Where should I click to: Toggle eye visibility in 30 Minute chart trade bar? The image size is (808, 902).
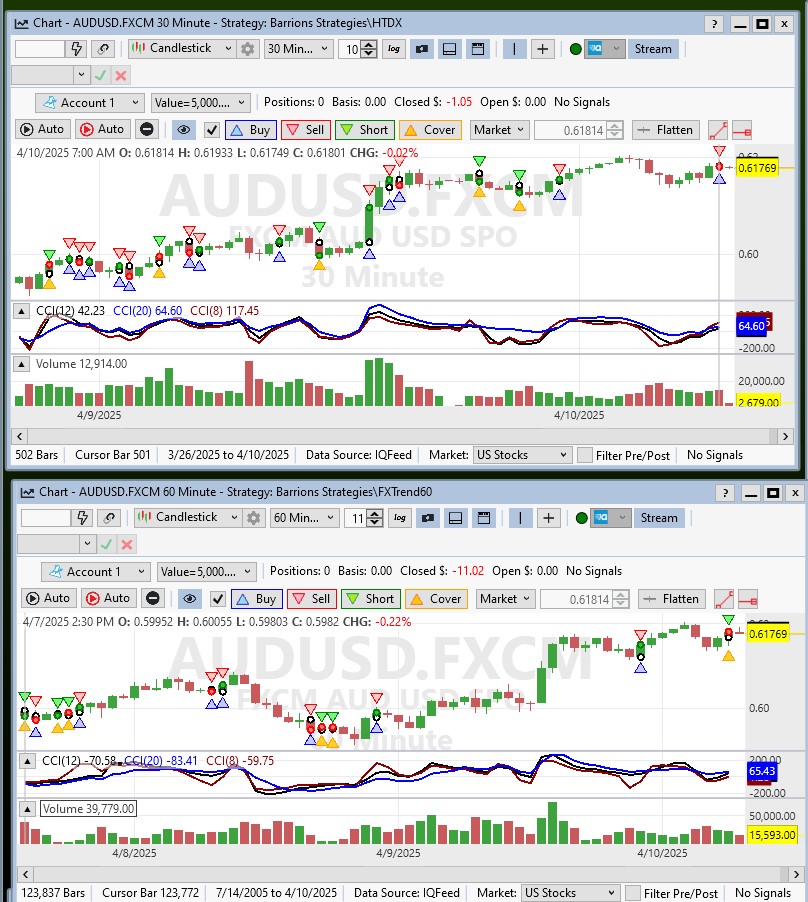click(x=183, y=129)
